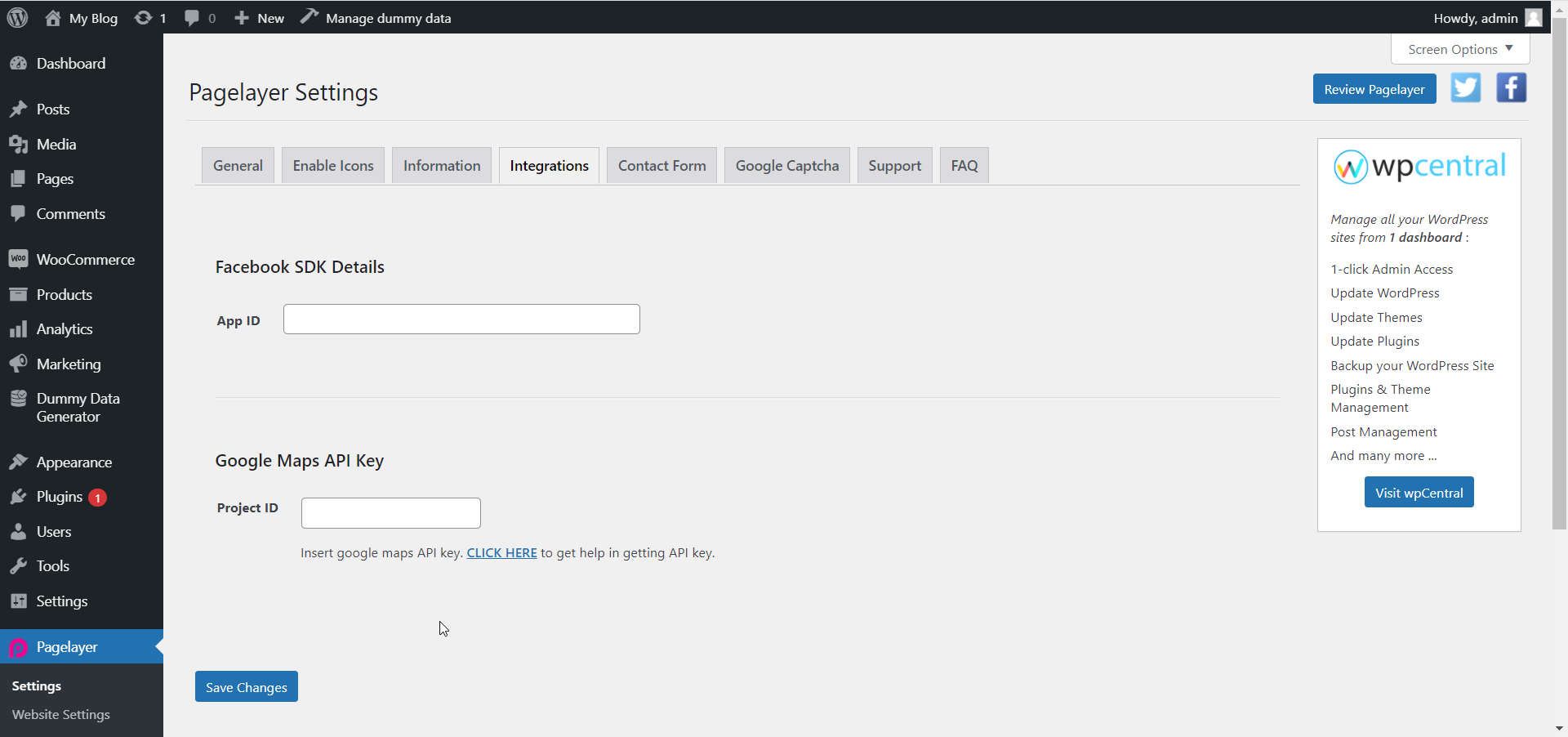Click inside the App ID field
Image resolution: width=1568 pixels, height=737 pixels.
(461, 319)
